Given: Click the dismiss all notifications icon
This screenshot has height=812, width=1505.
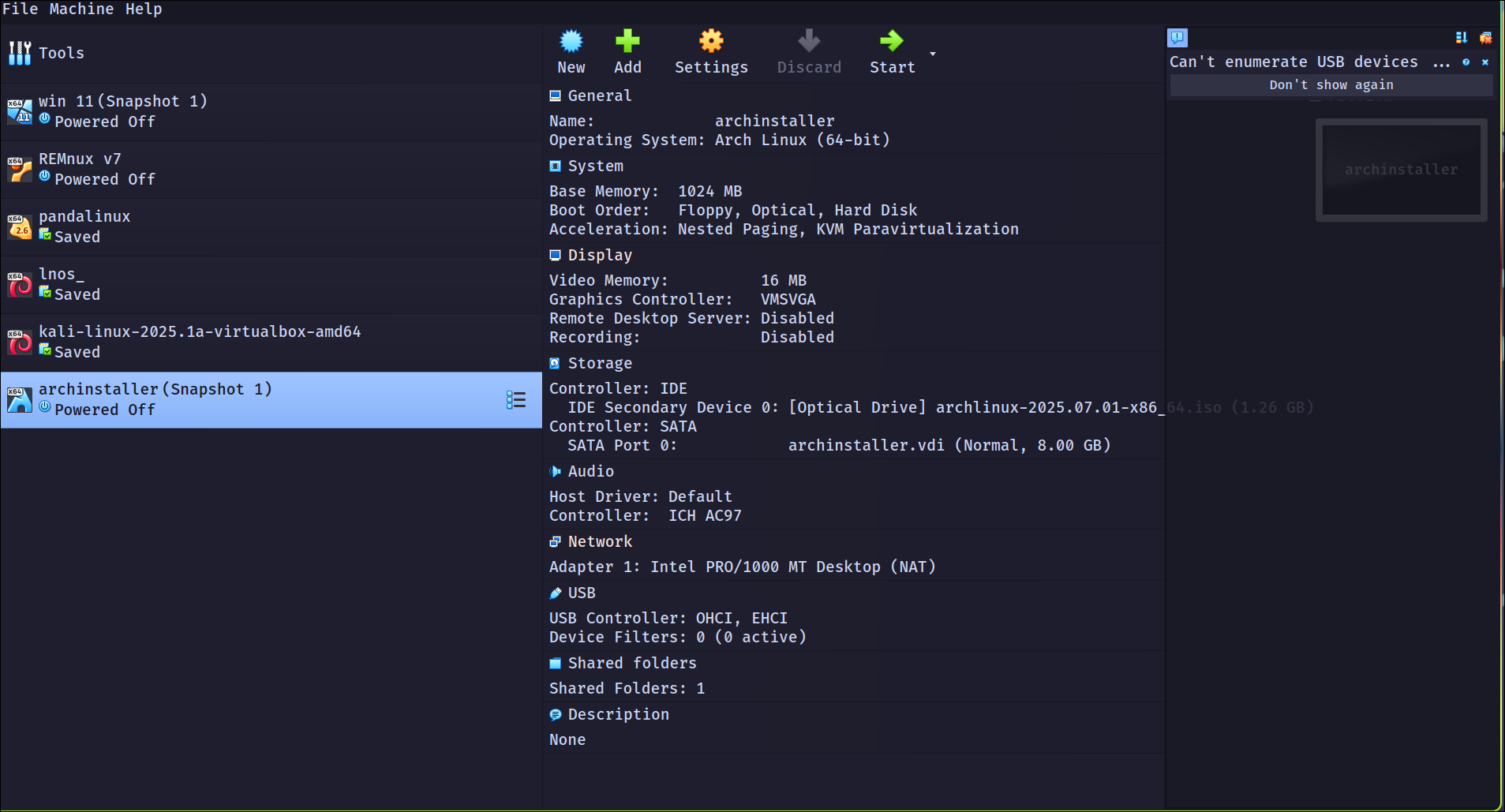Looking at the screenshot, I should (1485, 37).
